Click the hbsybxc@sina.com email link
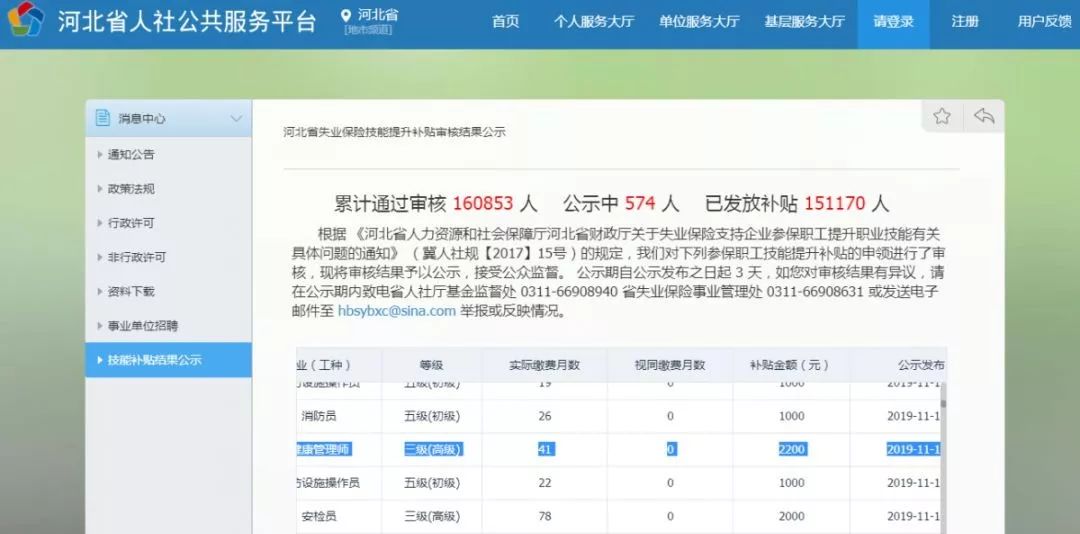 (396, 311)
